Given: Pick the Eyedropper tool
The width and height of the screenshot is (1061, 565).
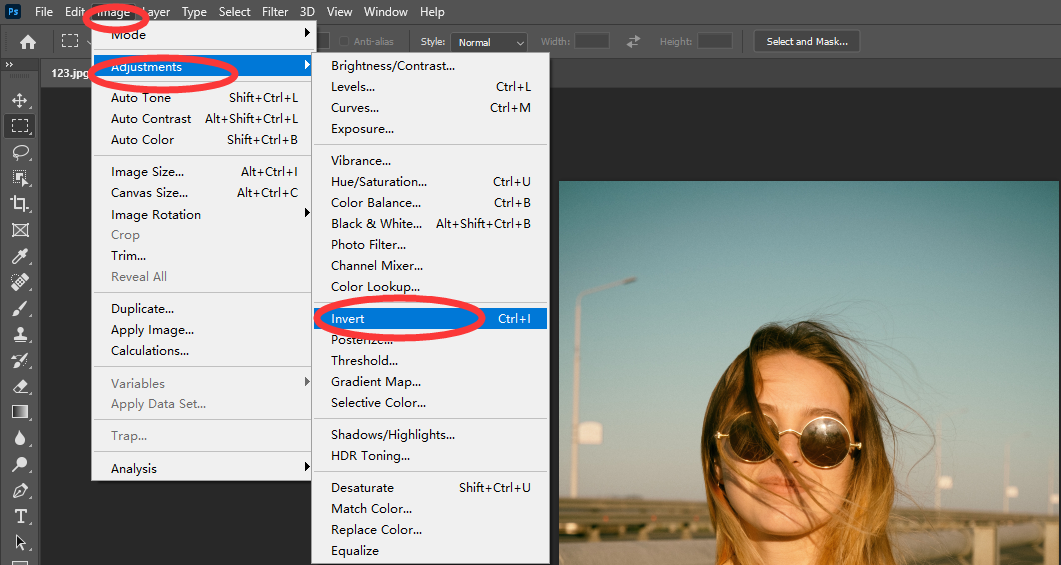Looking at the screenshot, I should click(x=20, y=256).
